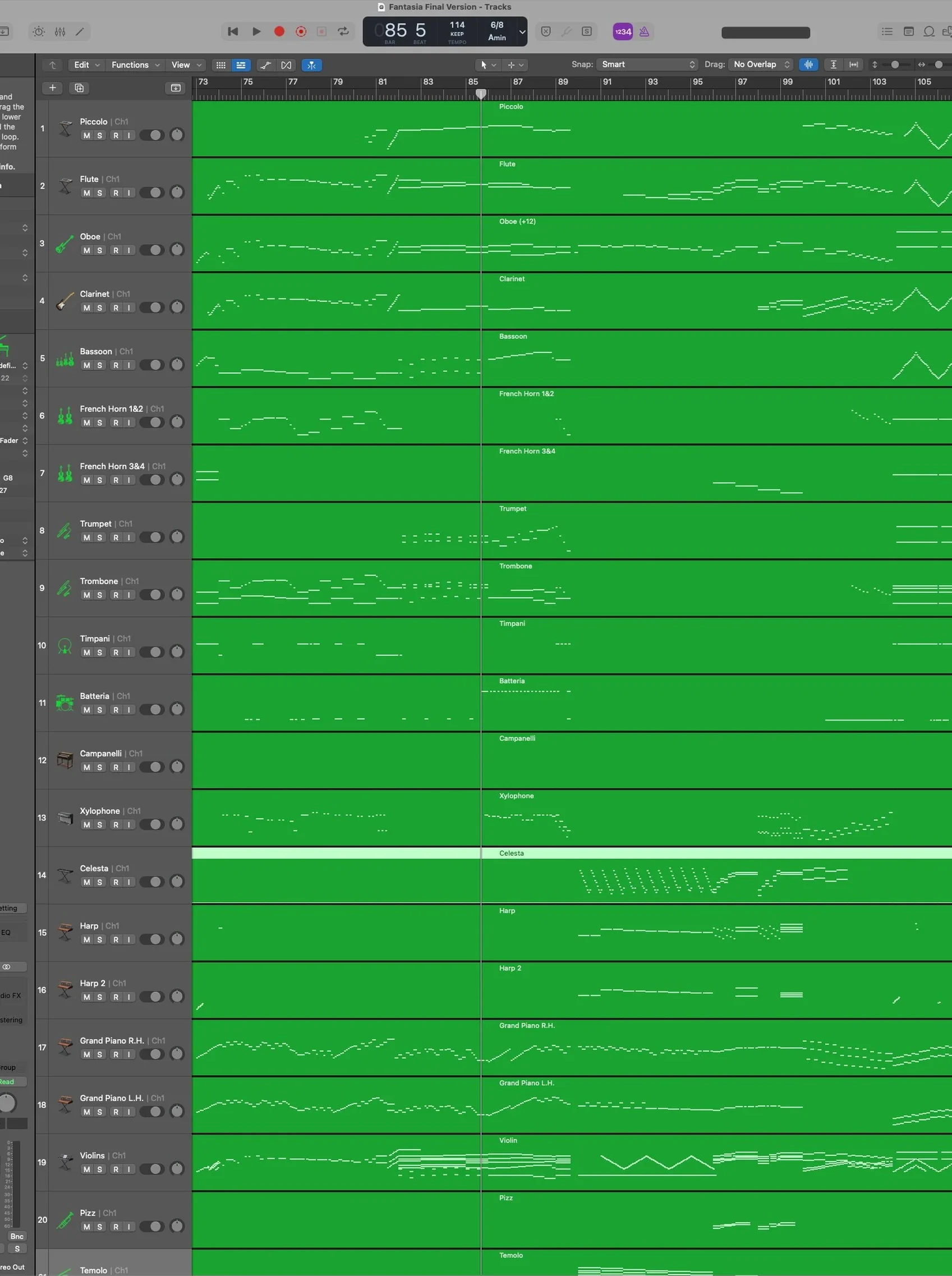Go to the beginning of the project
The height and width of the screenshot is (1276, 952).
(x=233, y=31)
